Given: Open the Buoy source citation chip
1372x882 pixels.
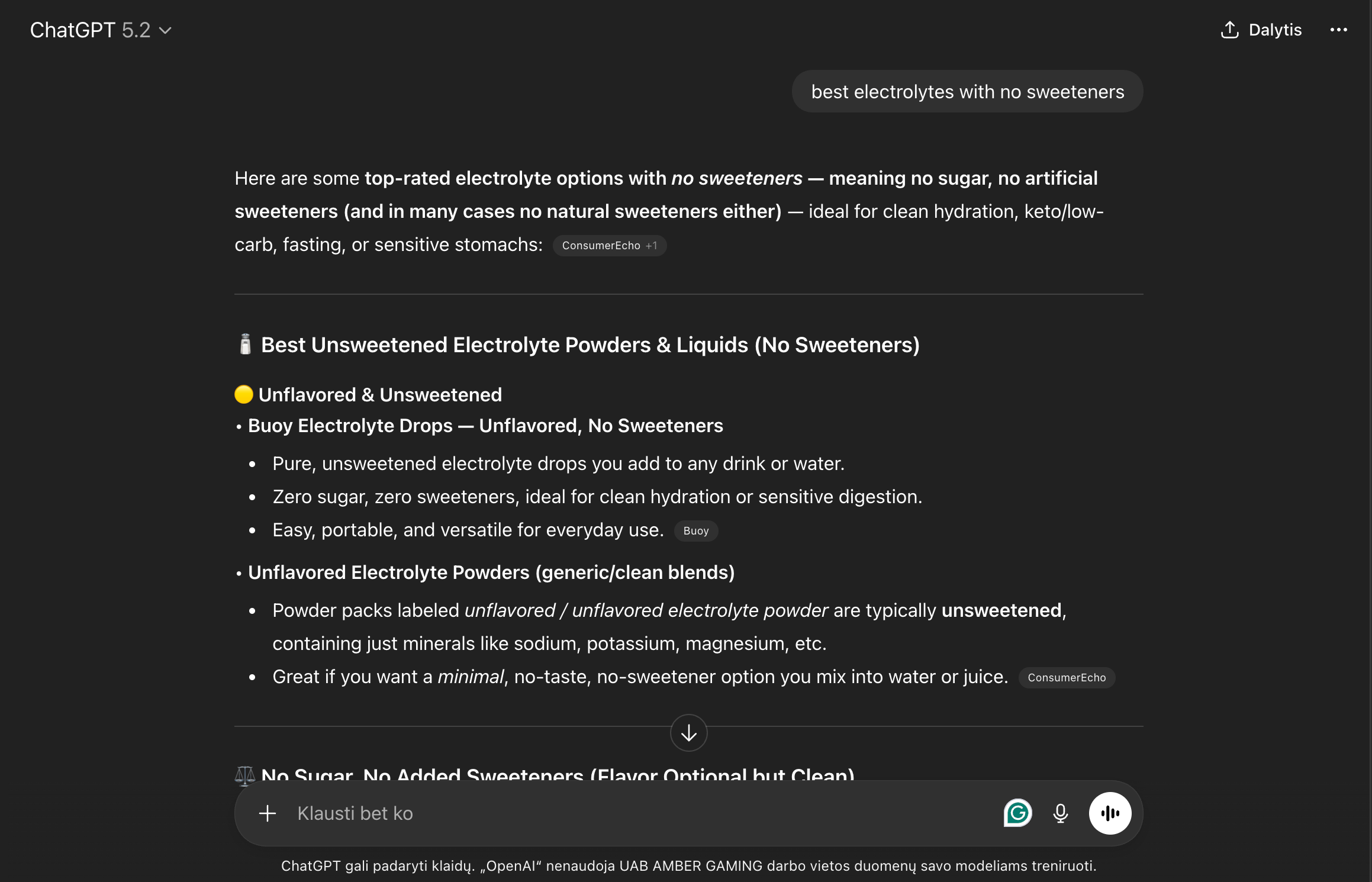Looking at the screenshot, I should click(x=695, y=531).
